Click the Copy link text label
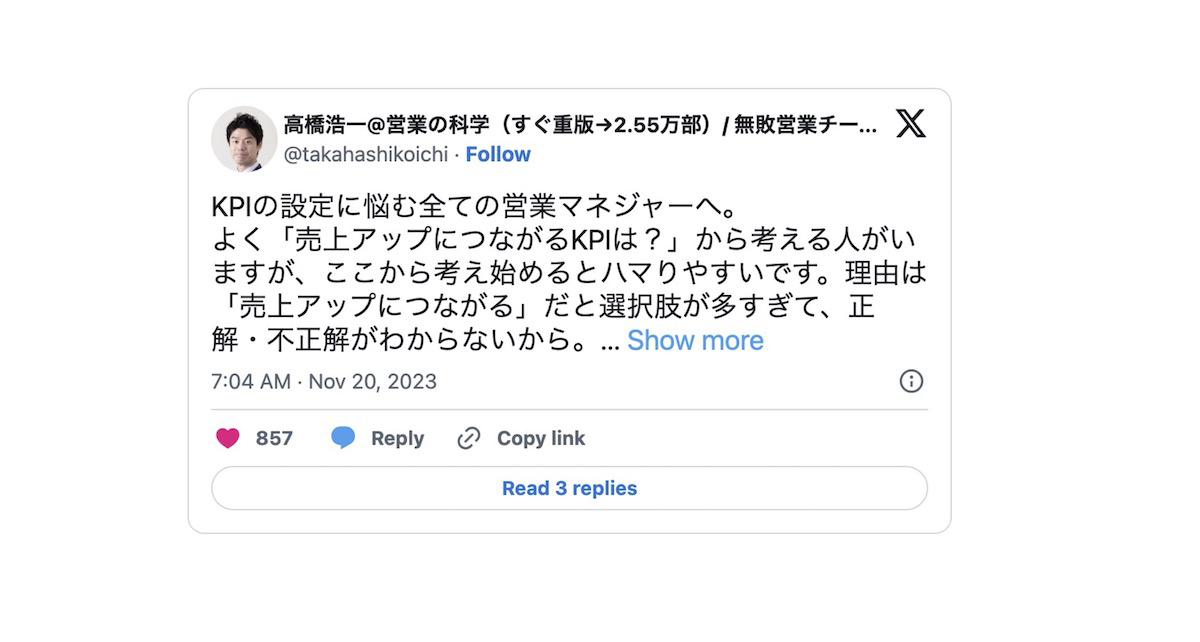 point(541,438)
